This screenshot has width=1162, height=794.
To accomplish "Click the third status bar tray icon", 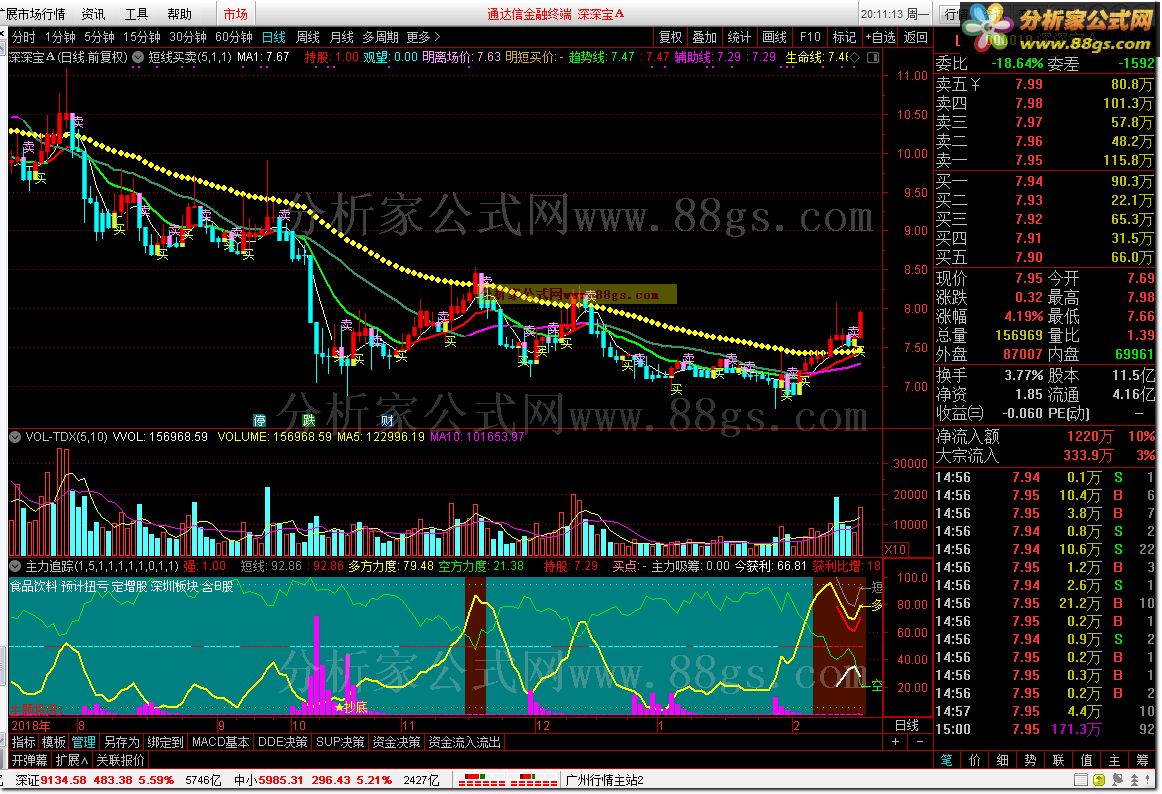I will [x=1116, y=780].
